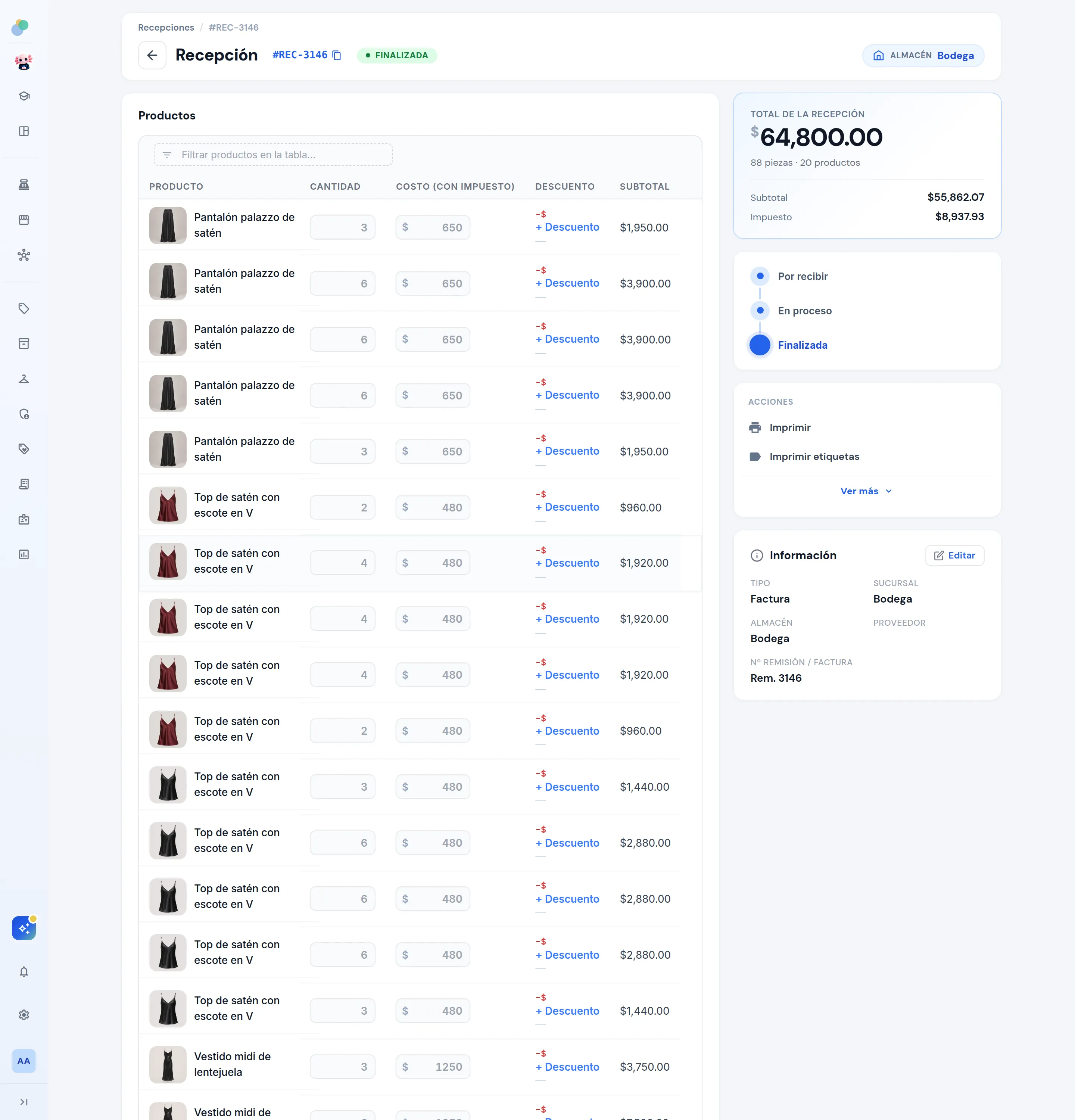Open the bar chart reports icon
The width and height of the screenshot is (1075, 1120).
pyautogui.click(x=24, y=554)
